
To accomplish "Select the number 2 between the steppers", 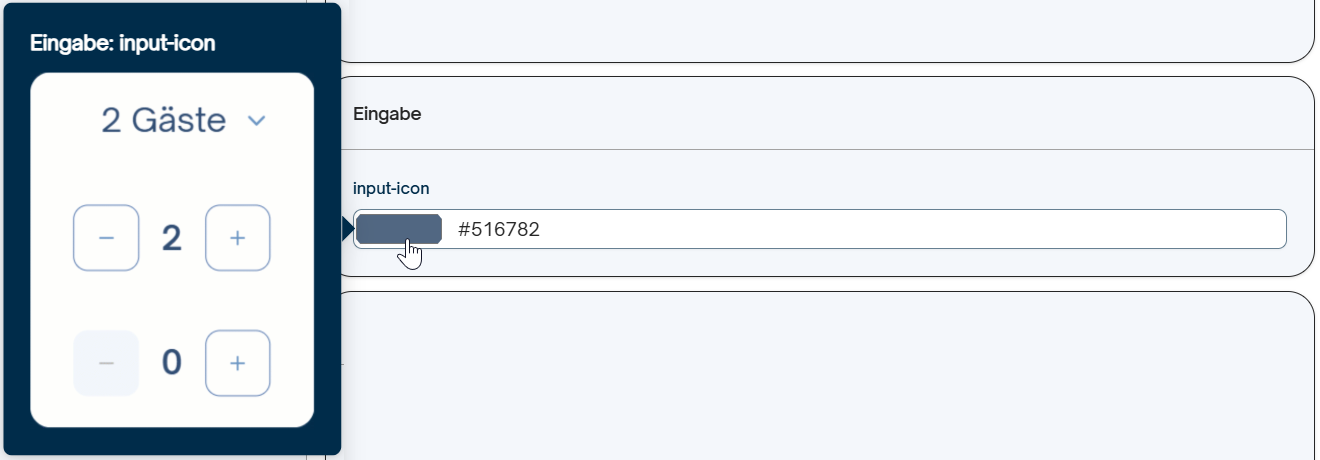I will click(172, 238).
